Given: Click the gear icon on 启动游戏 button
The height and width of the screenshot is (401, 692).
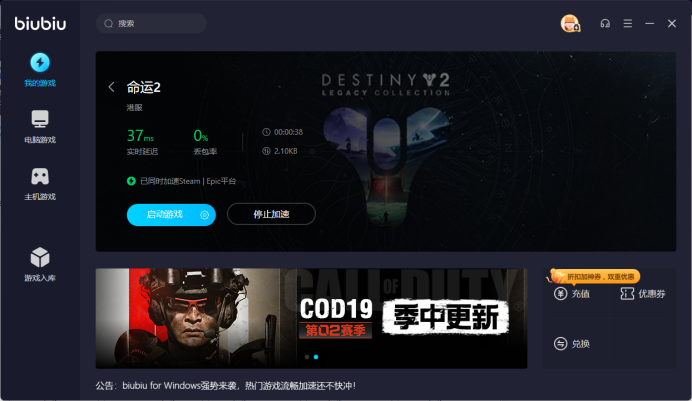Looking at the screenshot, I should [204, 215].
